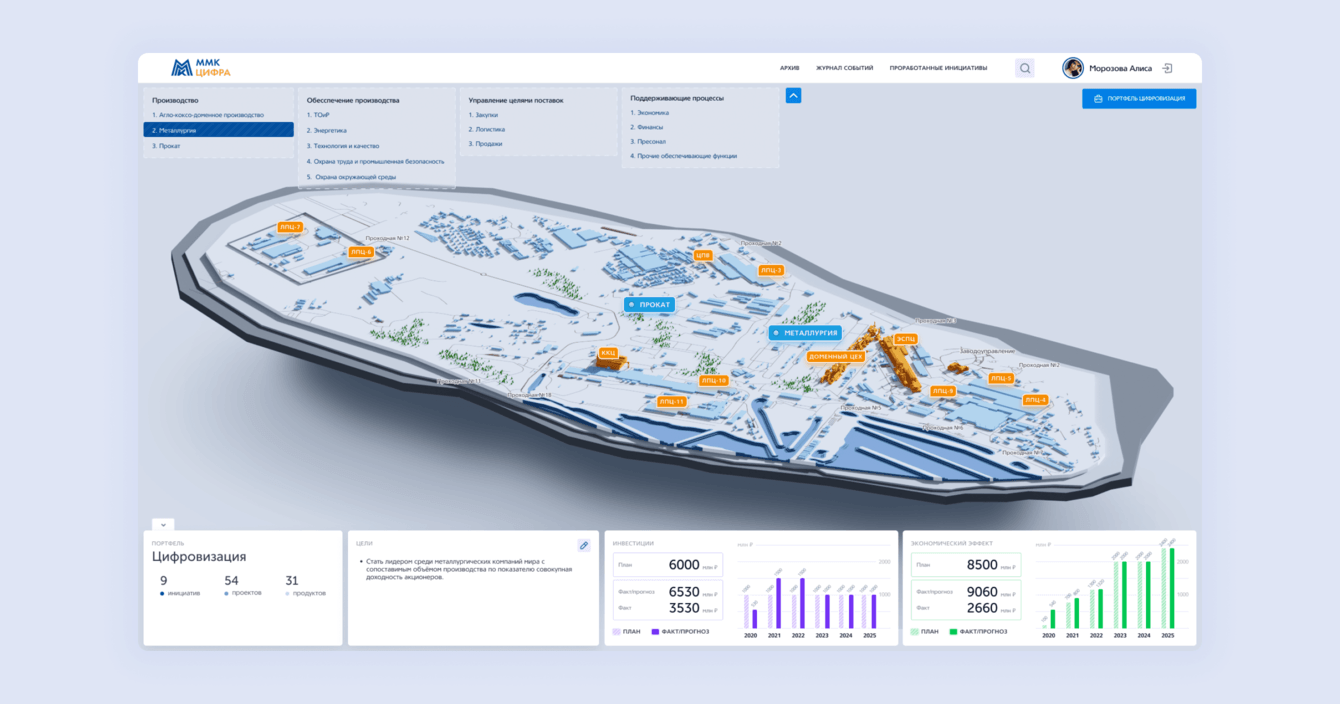Collapse the top menu with blue chevron
The width and height of the screenshot is (1340, 704).
793,96
